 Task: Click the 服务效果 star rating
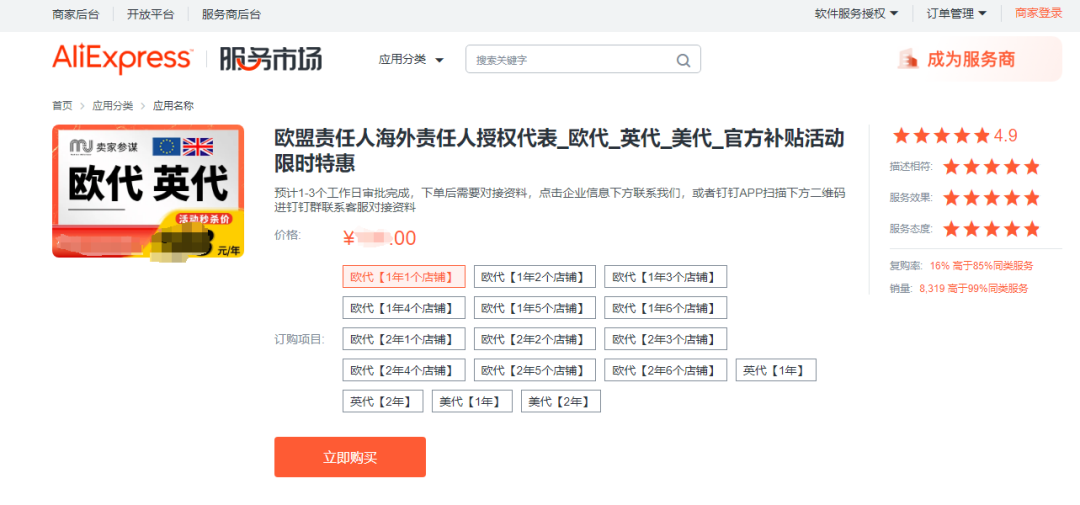[991, 198]
